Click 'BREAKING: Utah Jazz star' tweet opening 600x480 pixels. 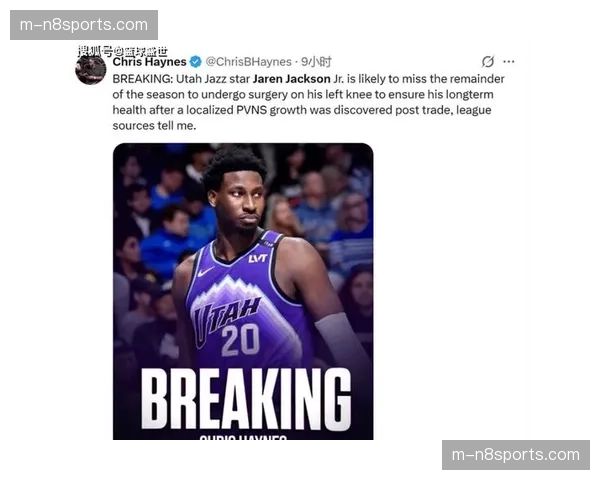pos(181,79)
